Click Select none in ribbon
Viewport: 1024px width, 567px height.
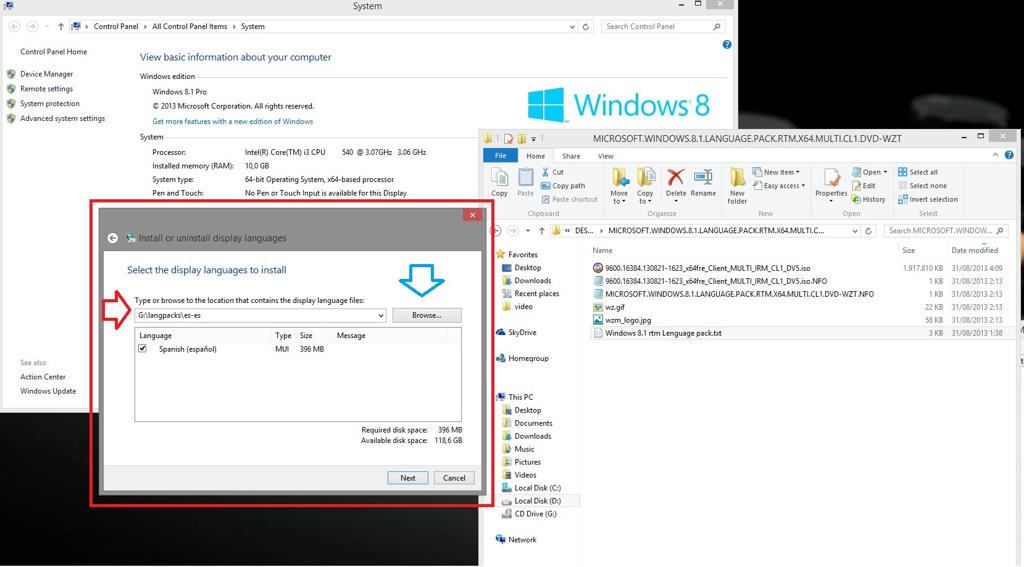pos(922,186)
